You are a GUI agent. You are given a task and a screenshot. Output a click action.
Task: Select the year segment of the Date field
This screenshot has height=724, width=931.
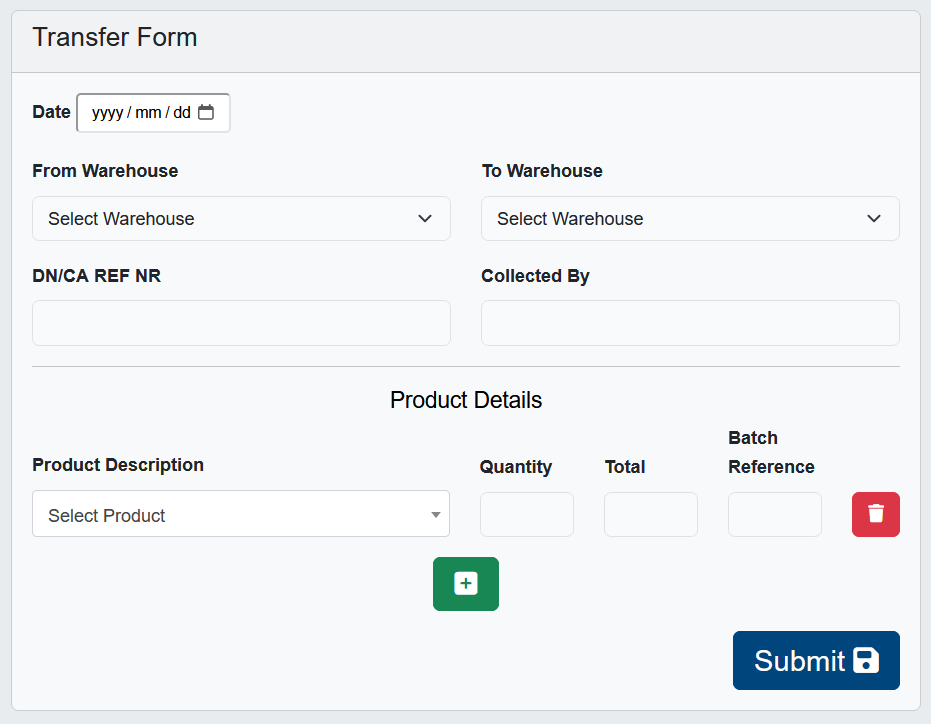click(107, 113)
